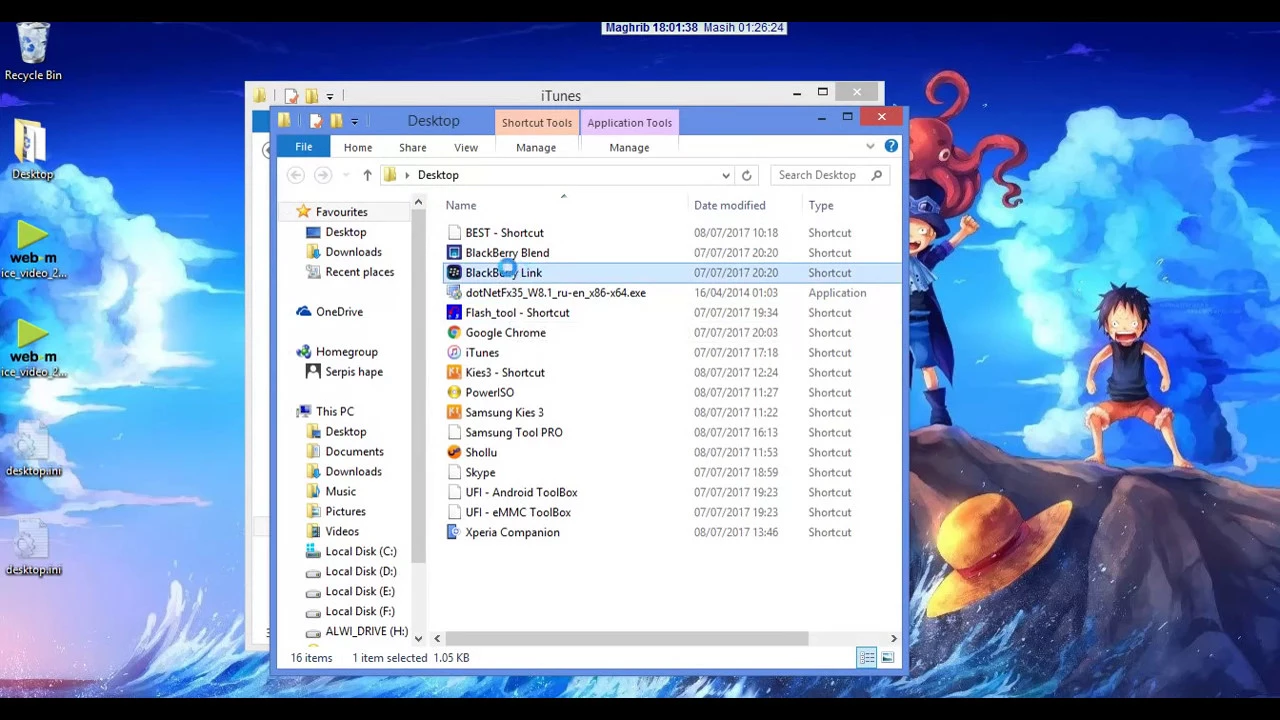Image resolution: width=1280 pixels, height=720 pixels.
Task: Go up one folder level arrow
Action: [x=367, y=175]
